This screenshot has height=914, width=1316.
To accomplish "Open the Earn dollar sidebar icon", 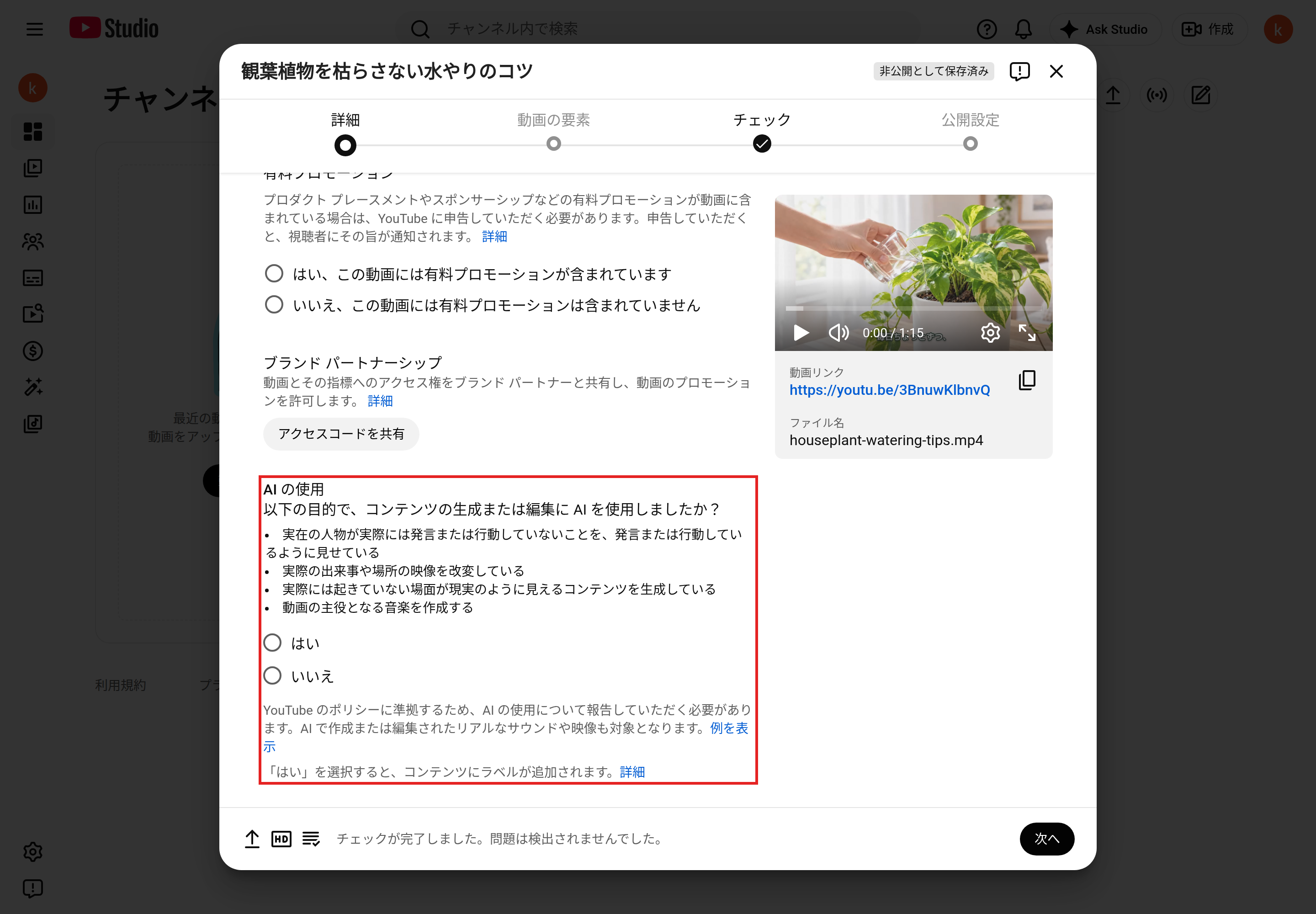I will (x=32, y=351).
